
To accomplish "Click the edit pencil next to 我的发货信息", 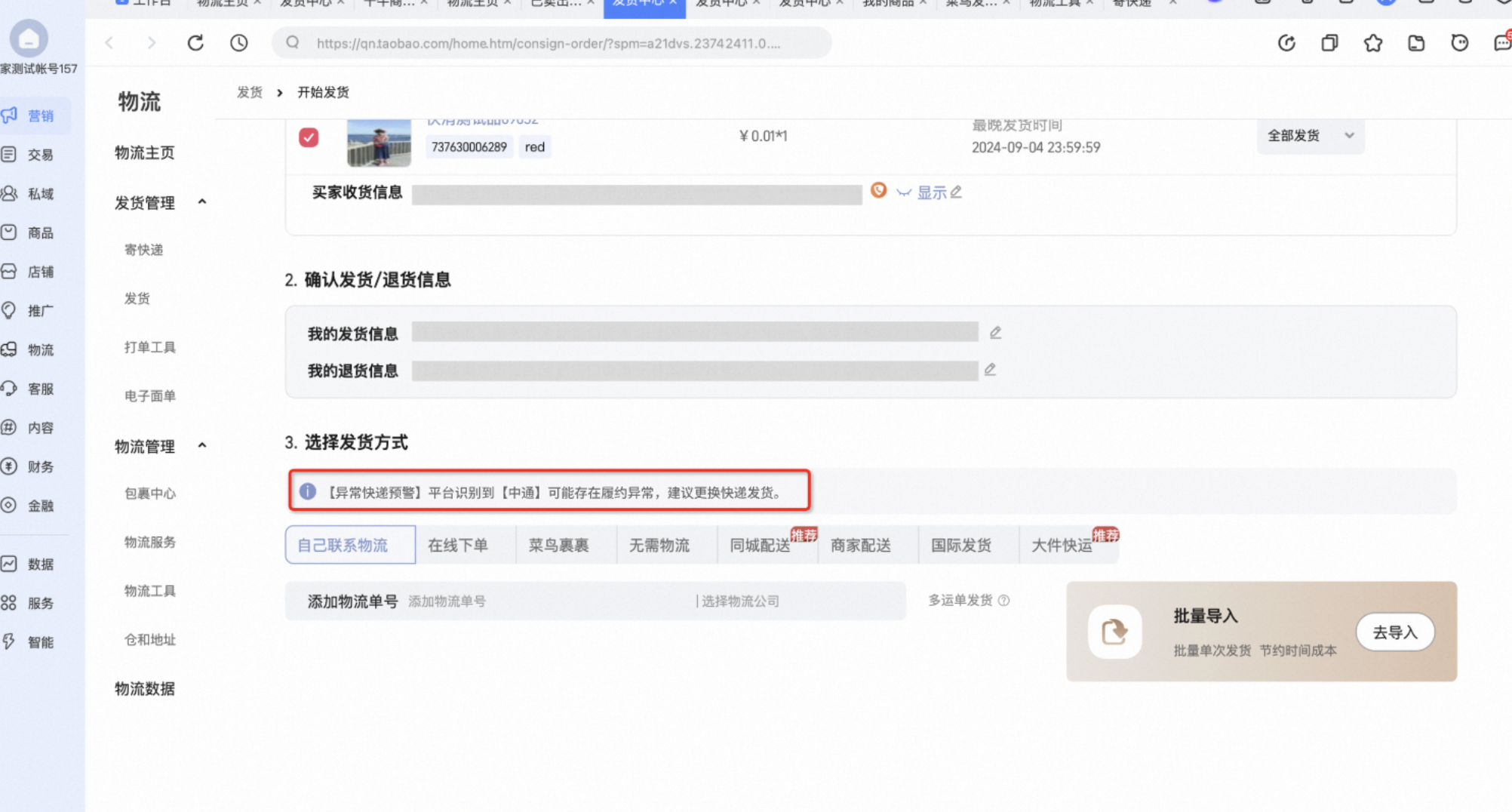I will [995, 333].
